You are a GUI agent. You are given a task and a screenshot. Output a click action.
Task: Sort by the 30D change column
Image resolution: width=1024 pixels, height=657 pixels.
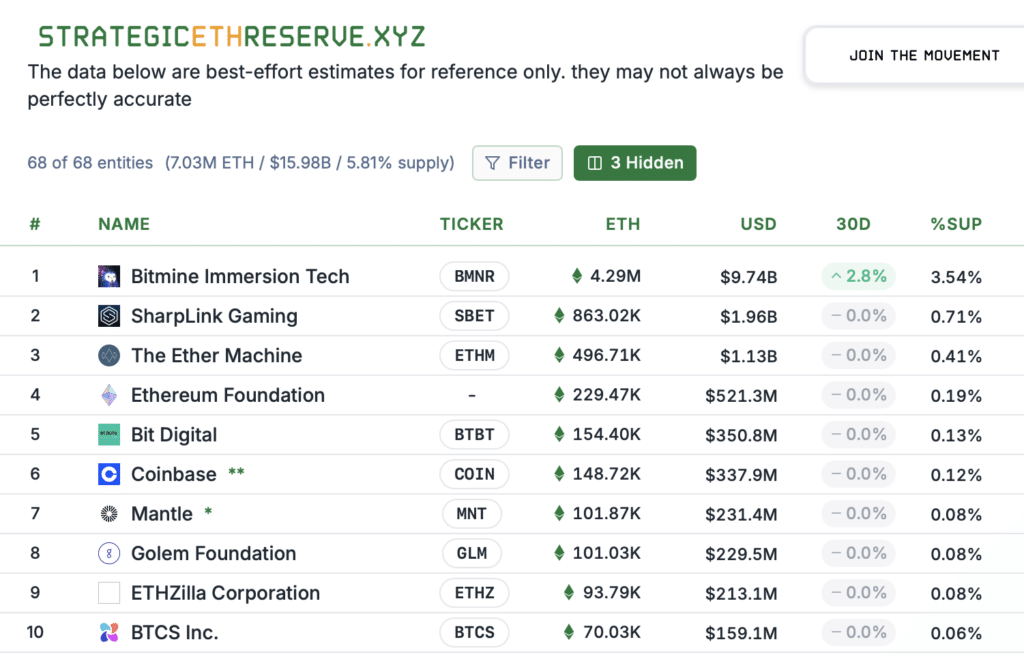point(853,224)
